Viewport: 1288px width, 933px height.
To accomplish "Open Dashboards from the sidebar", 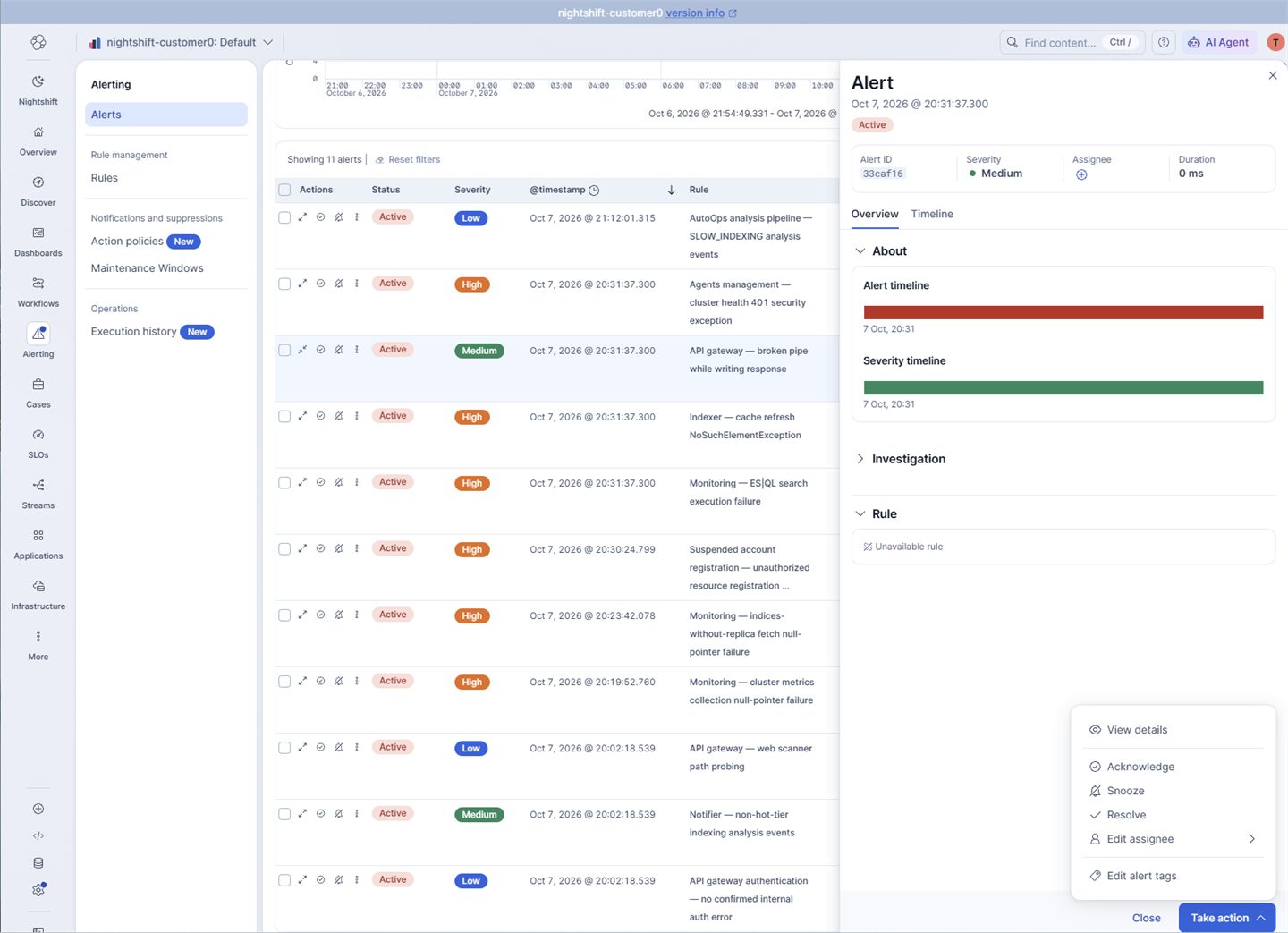I will 38,241.
